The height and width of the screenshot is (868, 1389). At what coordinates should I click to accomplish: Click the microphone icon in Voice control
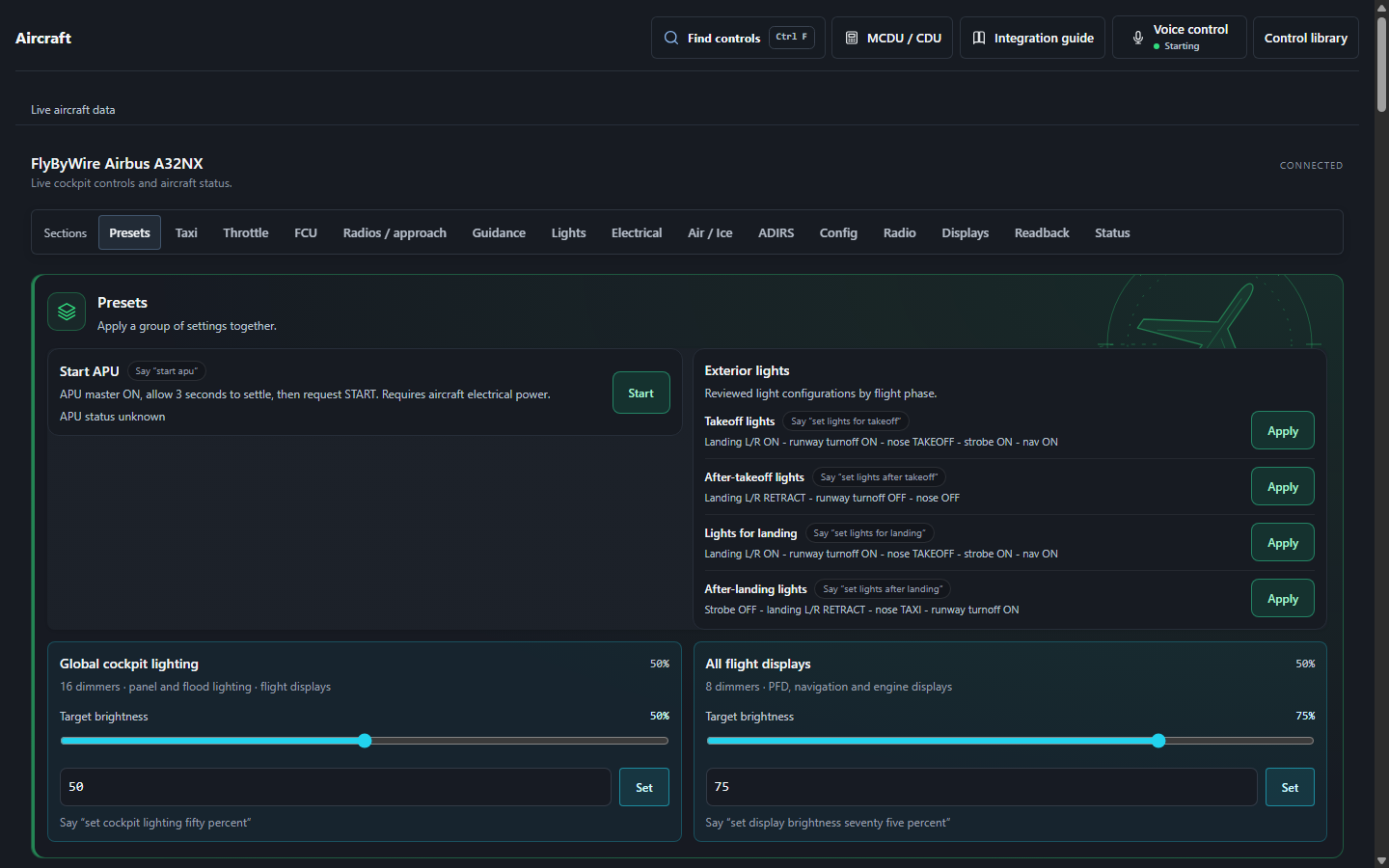pyautogui.click(x=1138, y=38)
